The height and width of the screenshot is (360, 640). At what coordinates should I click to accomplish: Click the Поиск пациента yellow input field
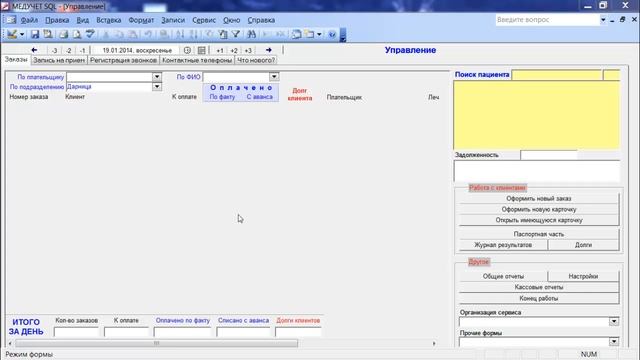(x=557, y=75)
